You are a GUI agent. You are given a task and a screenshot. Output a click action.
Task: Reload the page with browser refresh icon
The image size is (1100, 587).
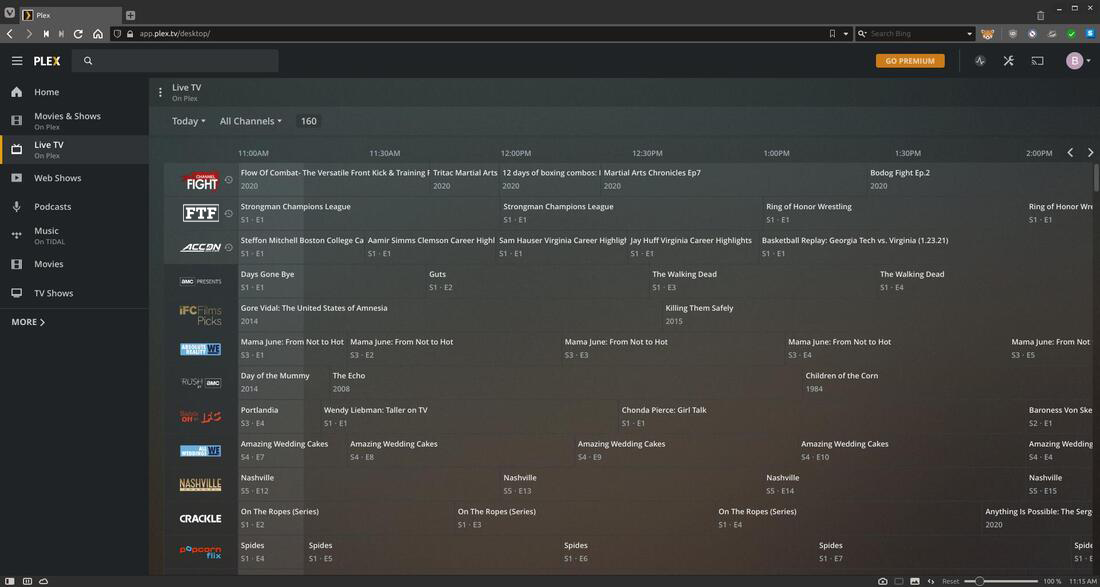coord(79,34)
